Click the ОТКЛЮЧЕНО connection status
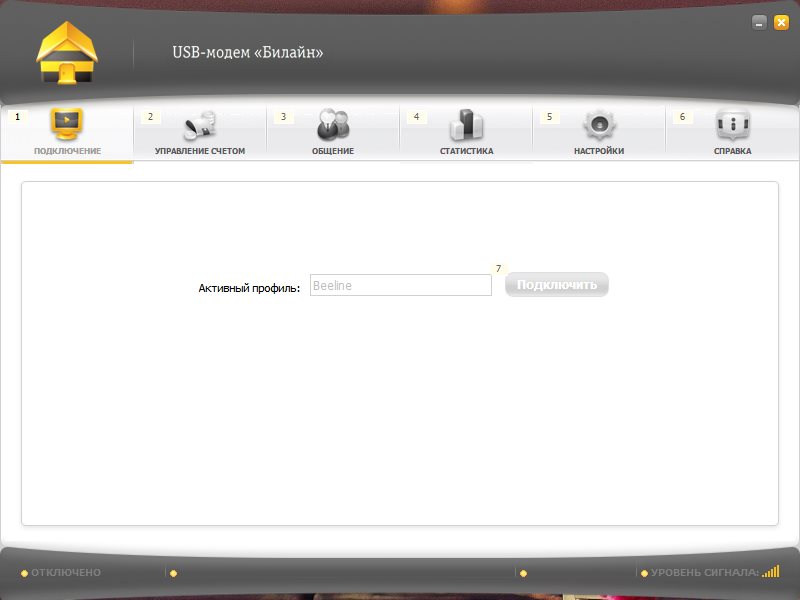This screenshot has height=600, width=800. point(66,573)
